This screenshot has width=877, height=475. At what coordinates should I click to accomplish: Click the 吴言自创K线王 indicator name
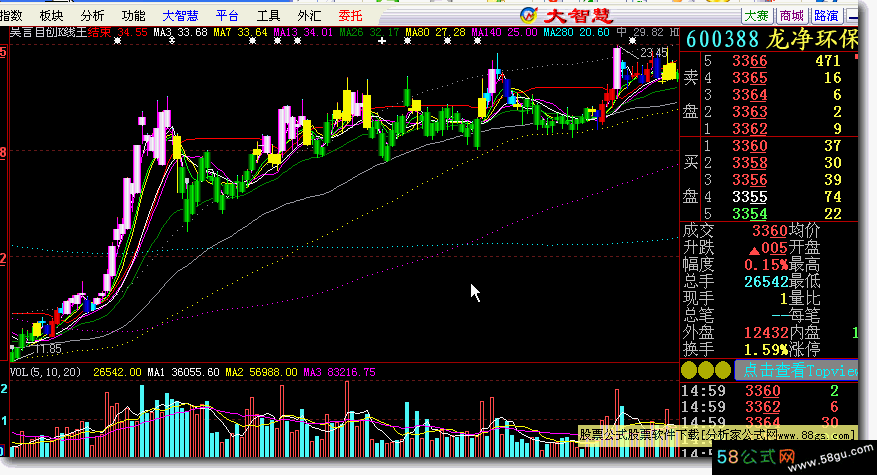48,32
